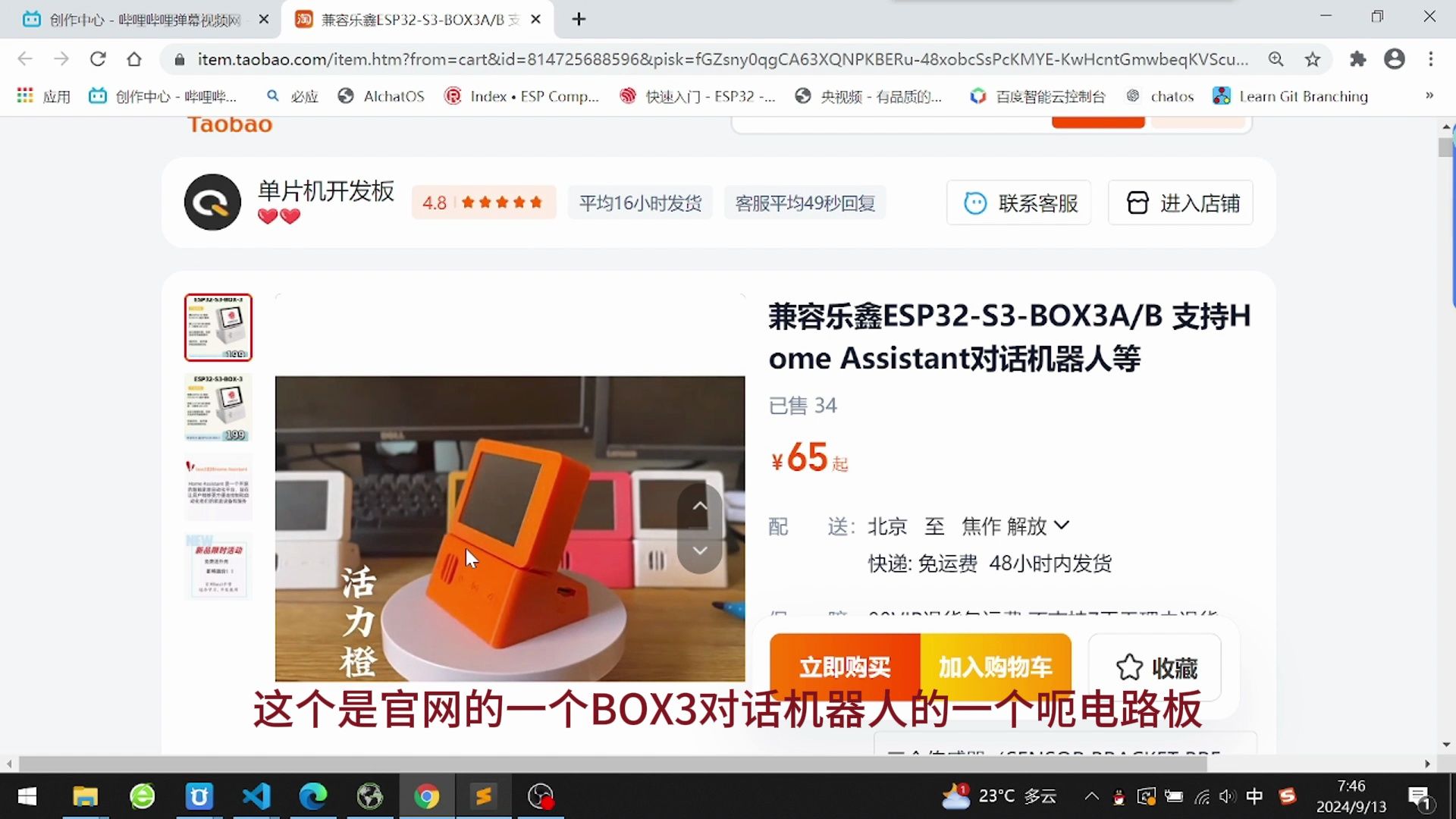1456x819 pixels.
Task: Close the Taobao ESP32-S3-BOX3 tab
Action: click(535, 19)
